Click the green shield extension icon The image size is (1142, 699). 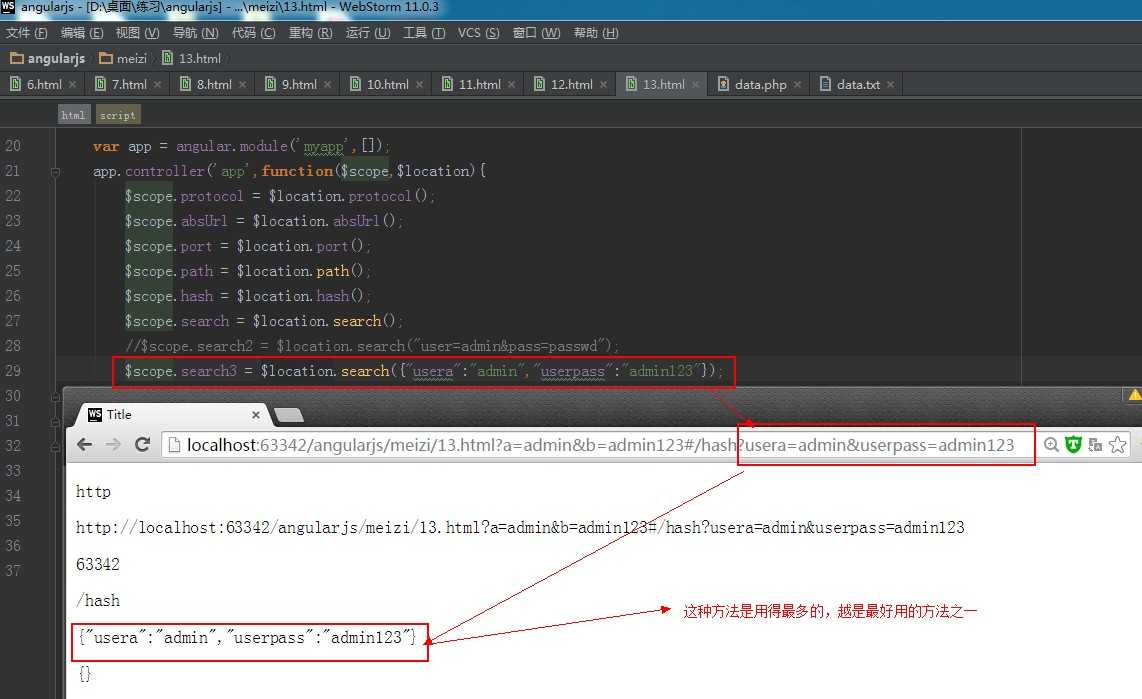(1074, 445)
